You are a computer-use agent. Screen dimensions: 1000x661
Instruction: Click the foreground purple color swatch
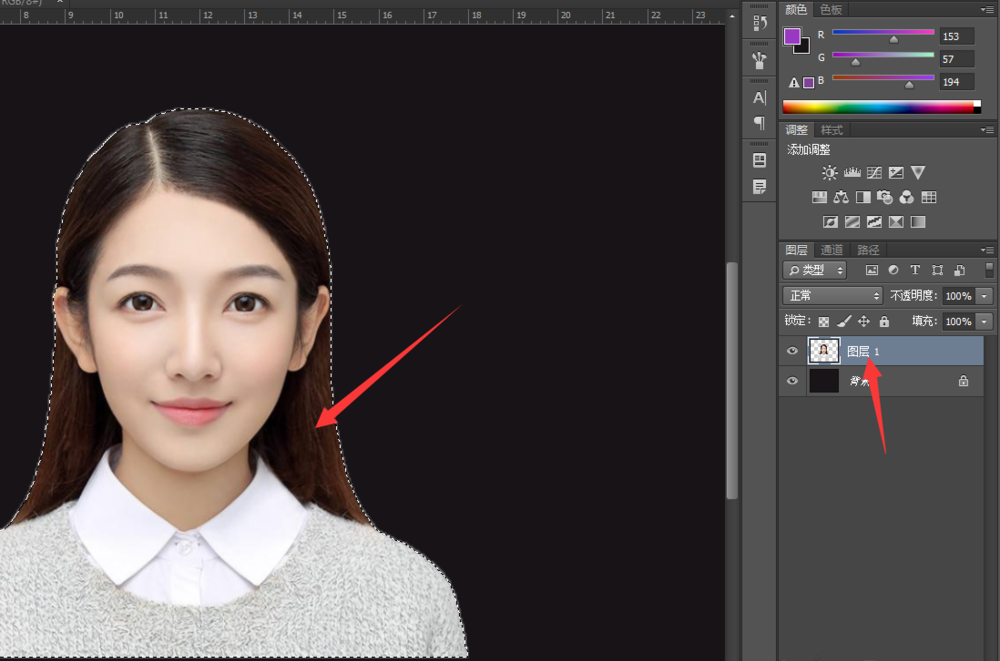point(792,36)
